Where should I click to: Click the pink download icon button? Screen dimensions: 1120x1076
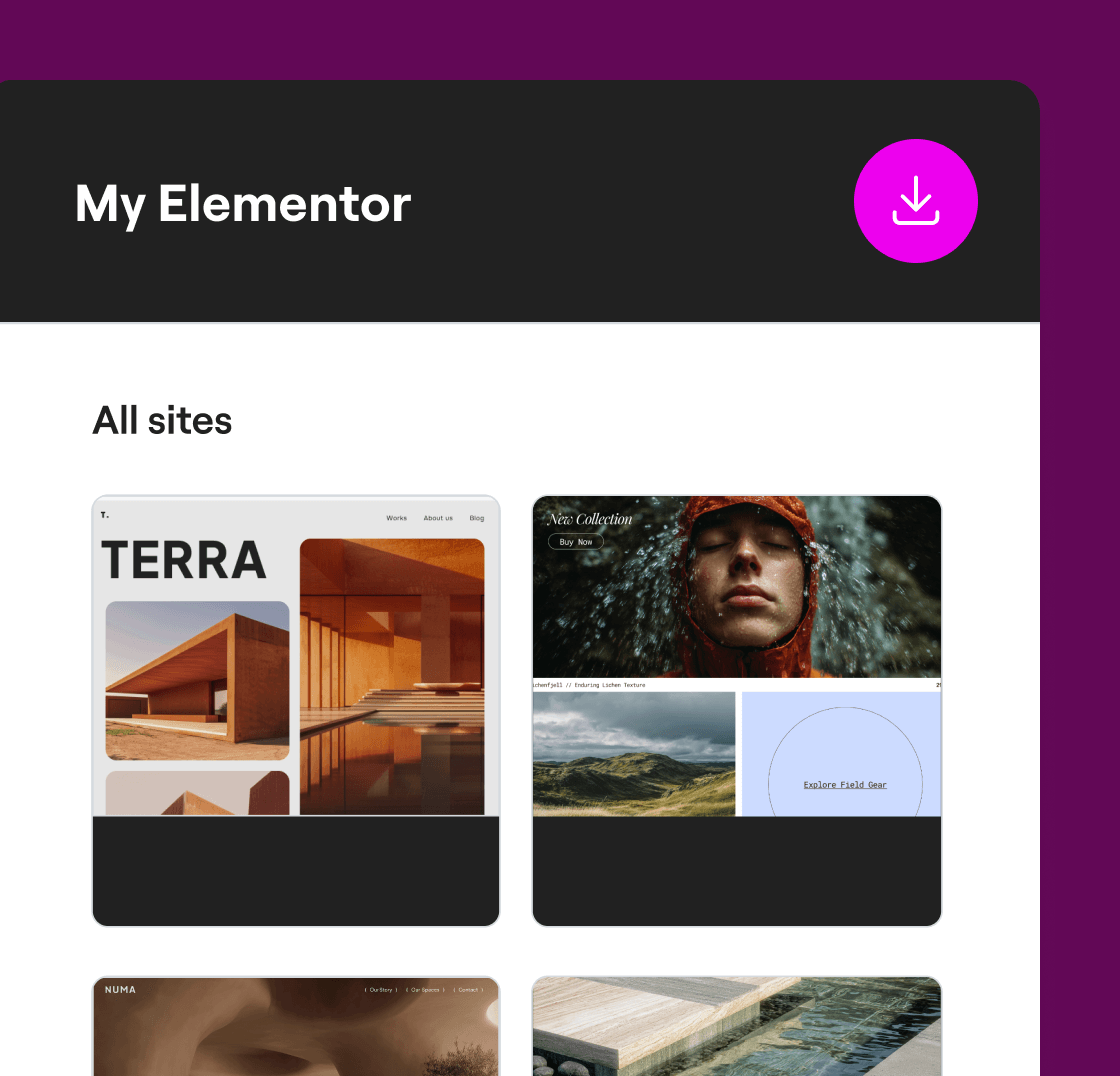click(x=915, y=201)
